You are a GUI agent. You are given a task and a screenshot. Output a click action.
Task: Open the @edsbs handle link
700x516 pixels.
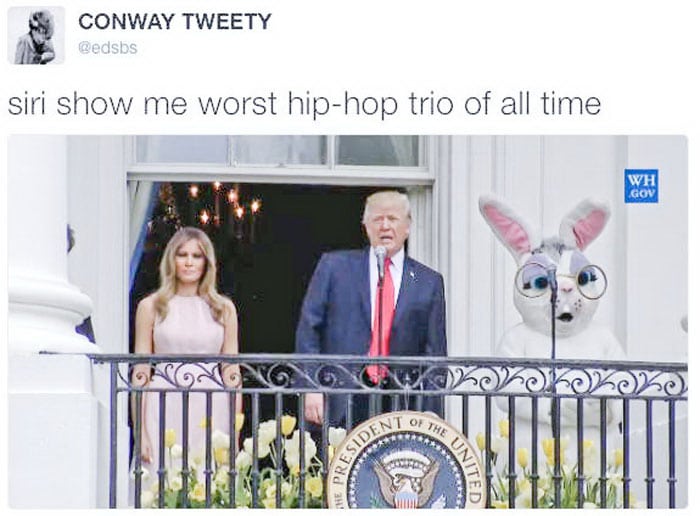point(108,48)
